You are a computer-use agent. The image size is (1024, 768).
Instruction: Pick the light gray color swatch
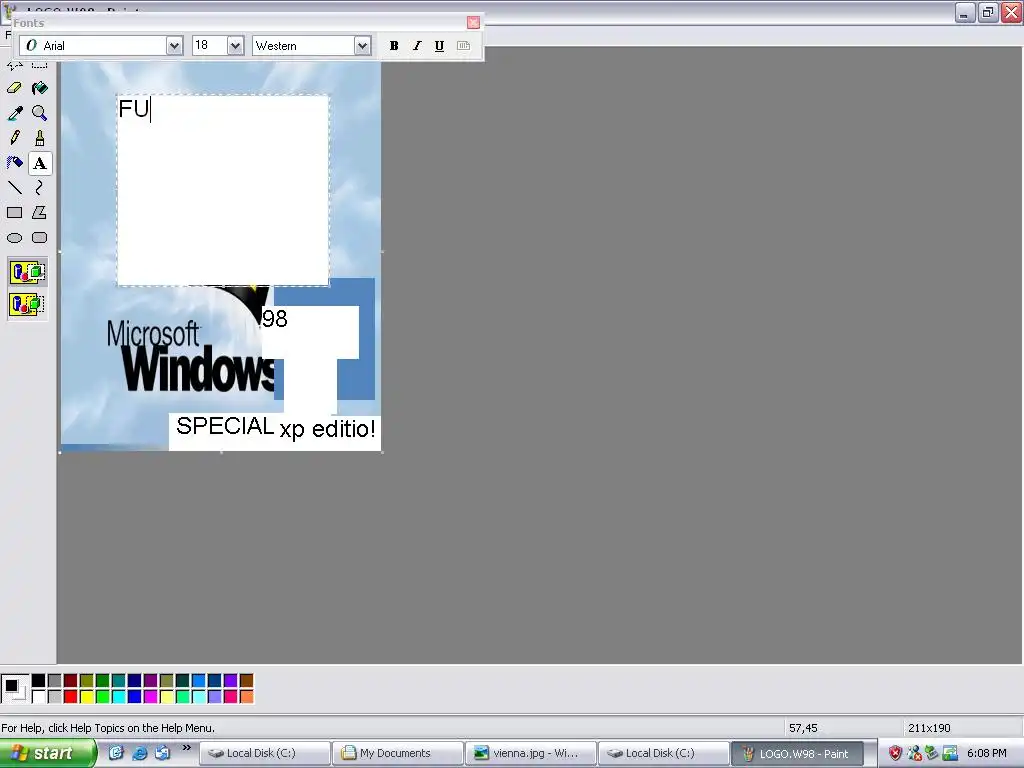click(55, 697)
